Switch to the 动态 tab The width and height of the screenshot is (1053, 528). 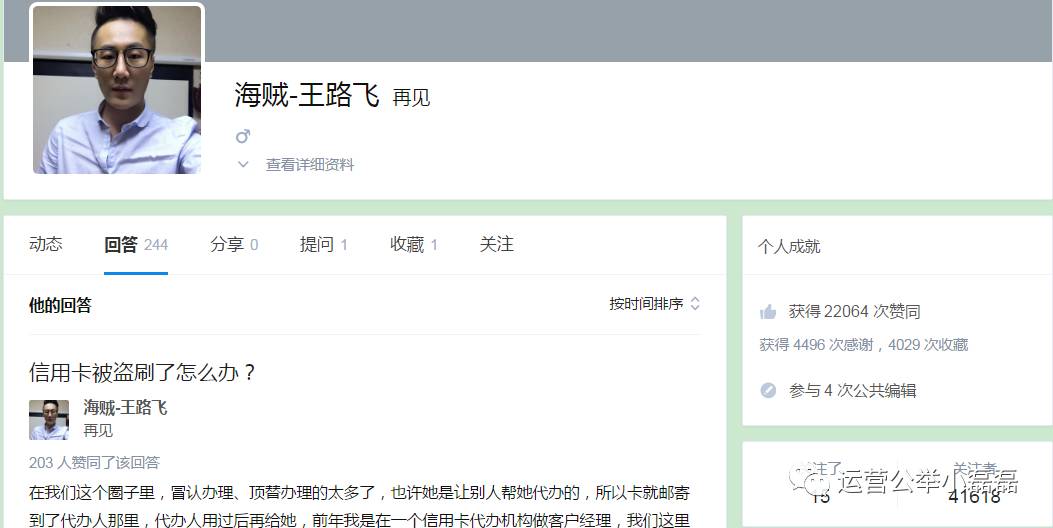(x=46, y=244)
